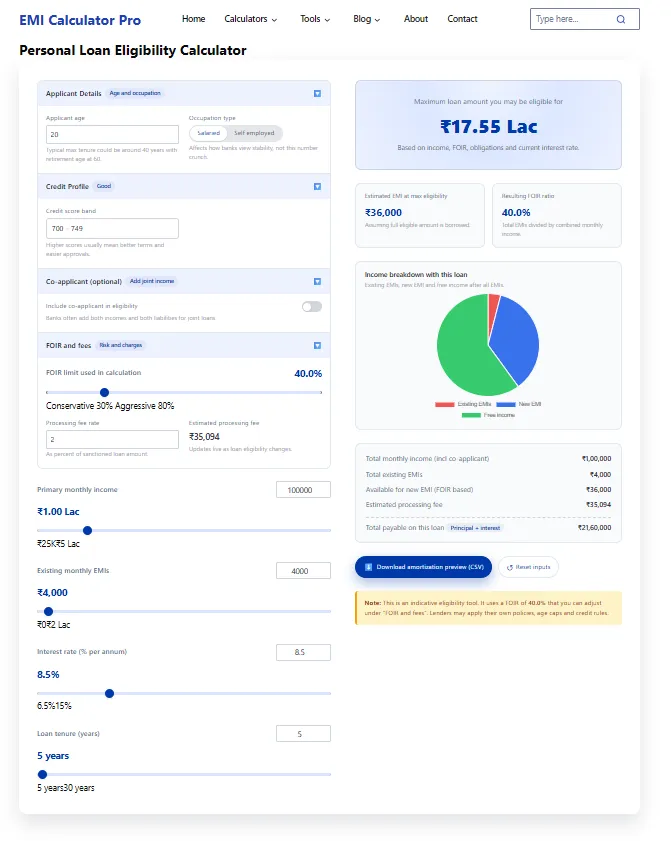Click the EMI Calculator Pro logo
Image resolution: width=671 pixels, height=841 pixels.
tap(80, 20)
